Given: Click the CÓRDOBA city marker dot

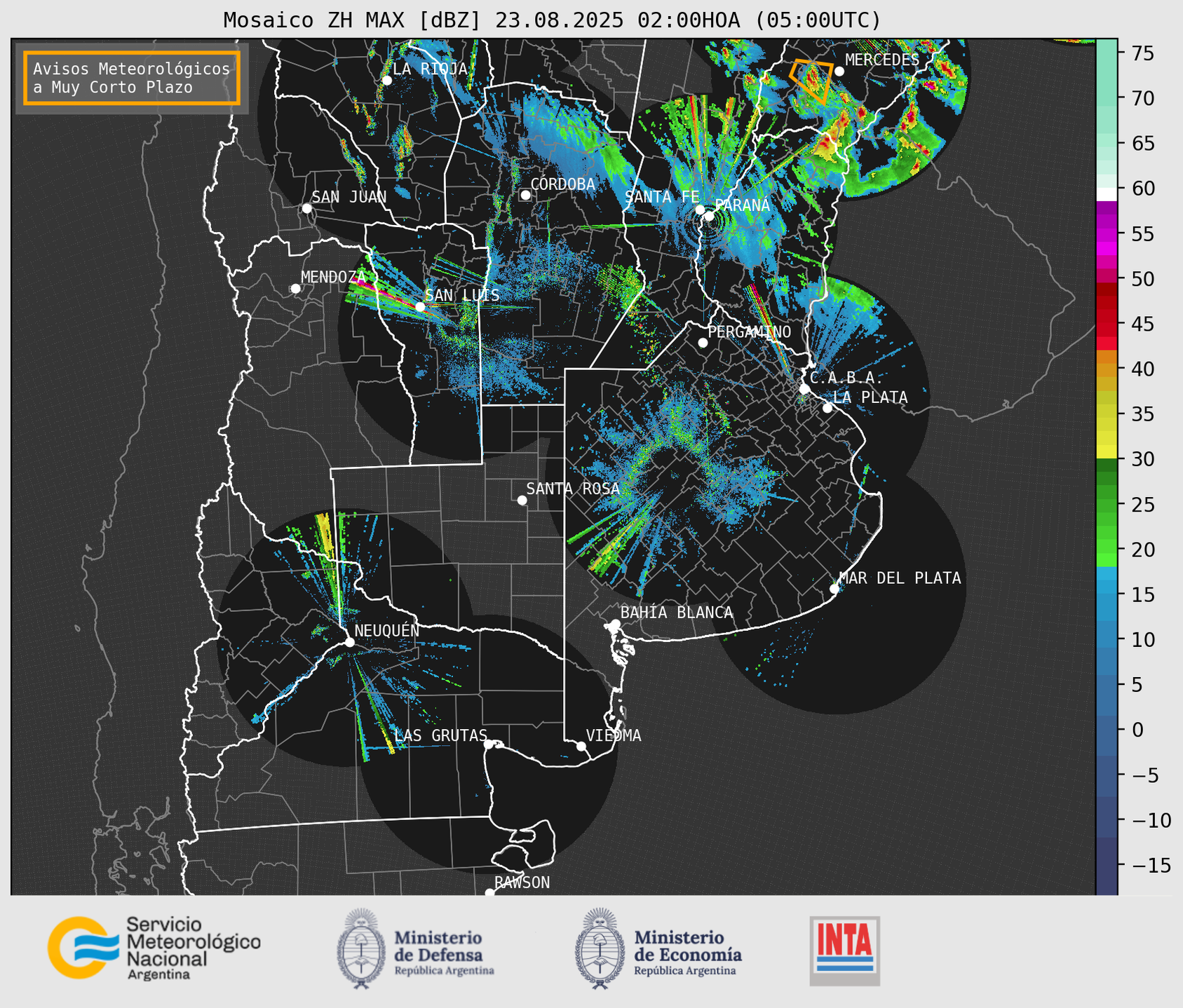Looking at the screenshot, I should pyautogui.click(x=525, y=195).
